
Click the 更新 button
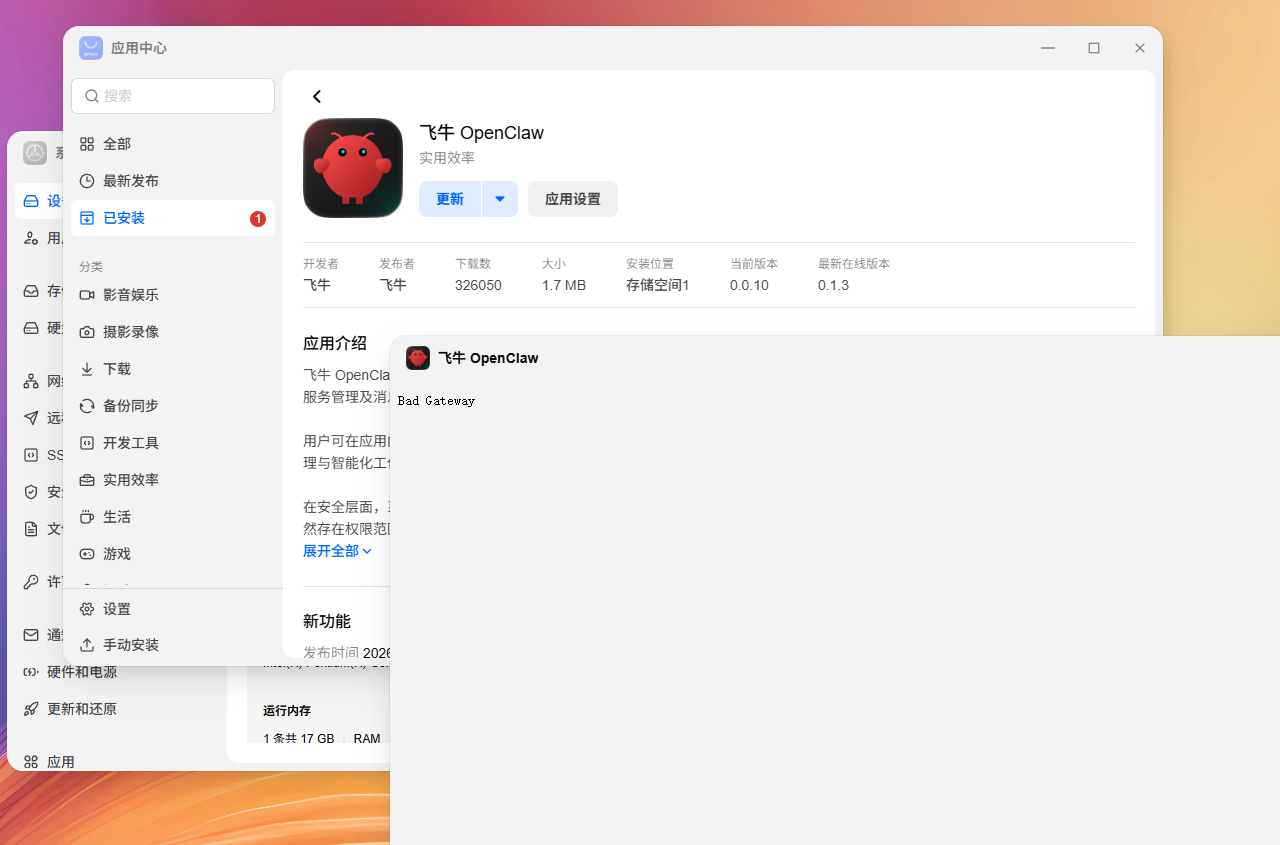tap(450, 199)
